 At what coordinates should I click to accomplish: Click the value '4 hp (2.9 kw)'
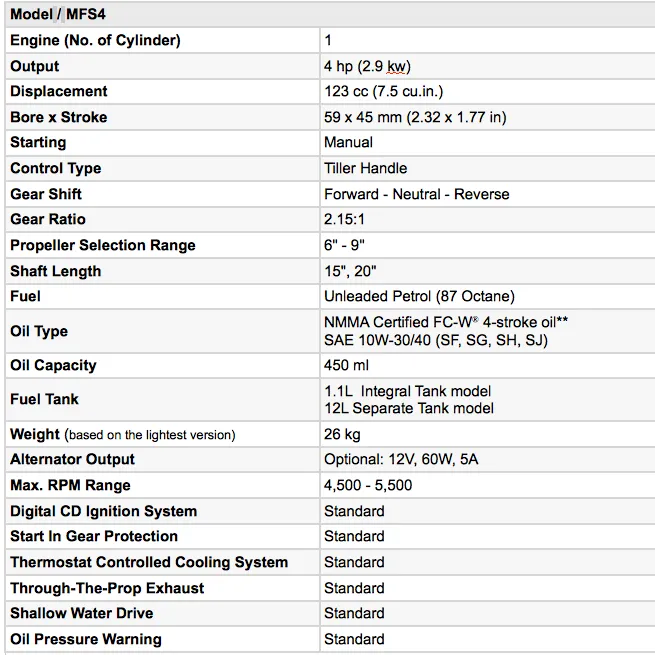click(367, 66)
